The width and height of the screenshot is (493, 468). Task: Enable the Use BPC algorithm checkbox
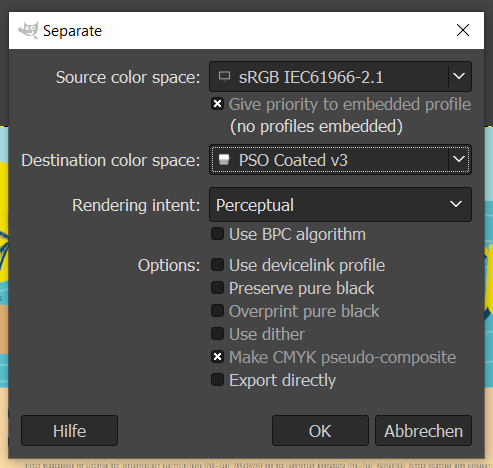click(217, 234)
